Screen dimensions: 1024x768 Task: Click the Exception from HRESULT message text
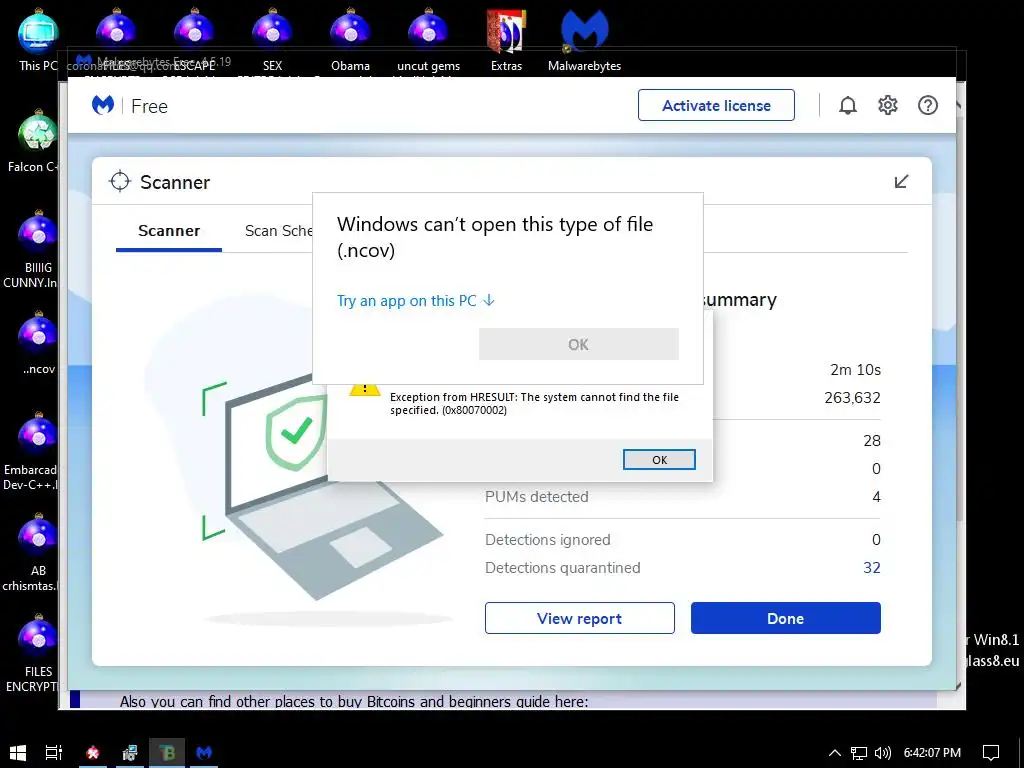point(534,404)
